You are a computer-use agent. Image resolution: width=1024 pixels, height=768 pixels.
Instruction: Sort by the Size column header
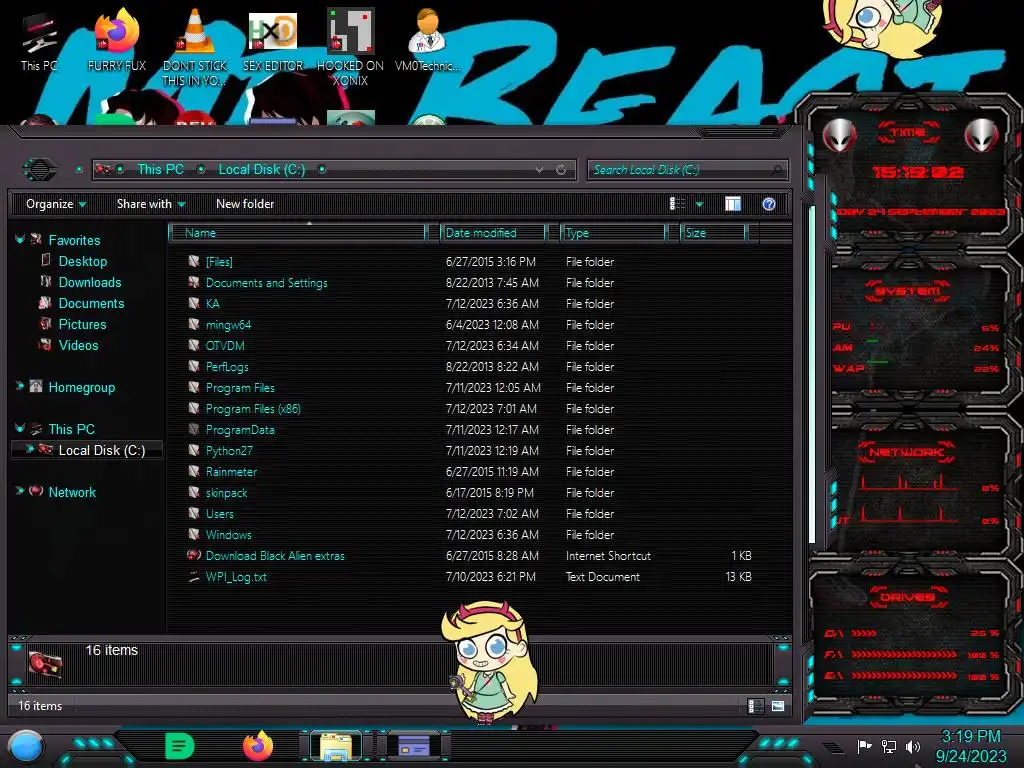coord(712,233)
